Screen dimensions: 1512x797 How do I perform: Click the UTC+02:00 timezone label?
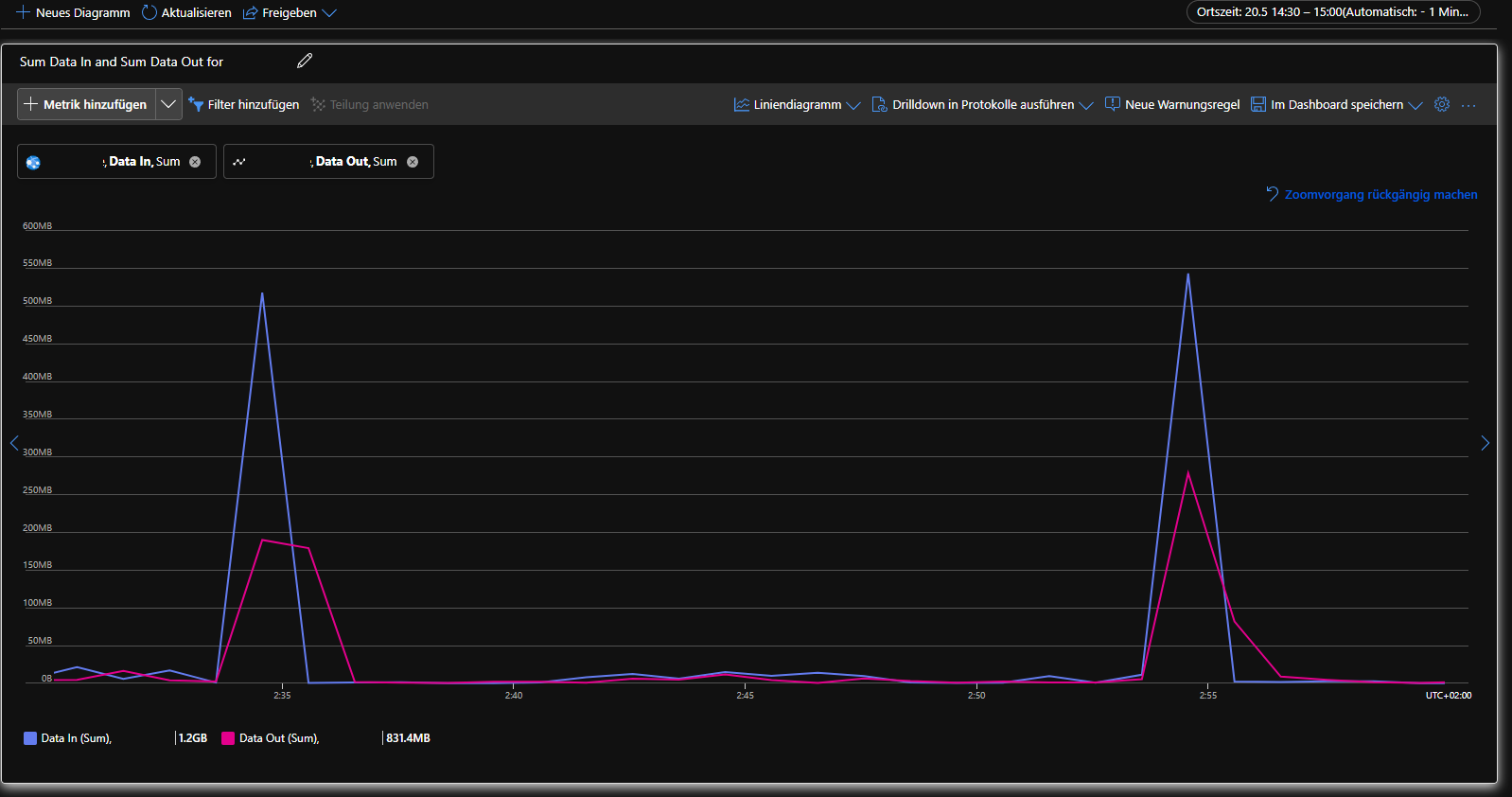1449,696
